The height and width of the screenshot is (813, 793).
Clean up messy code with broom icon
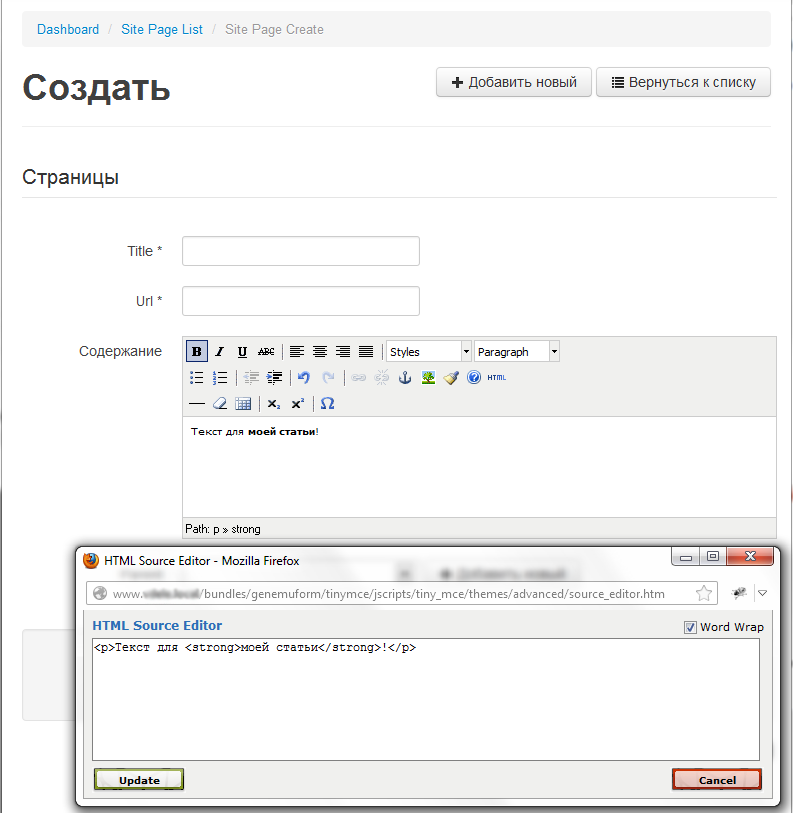[451, 377]
